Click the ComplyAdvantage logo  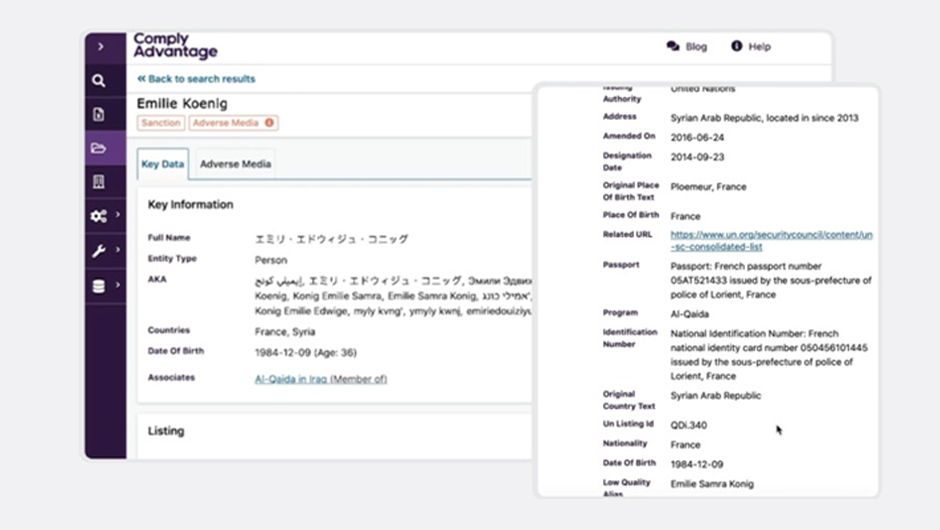tap(175, 46)
